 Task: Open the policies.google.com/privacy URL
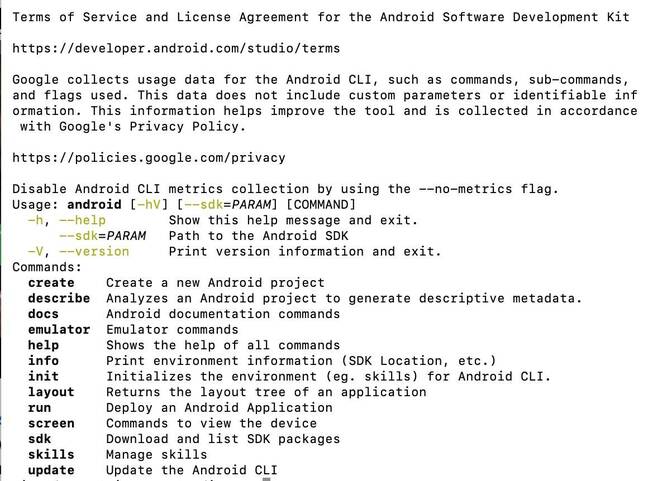click(149, 158)
